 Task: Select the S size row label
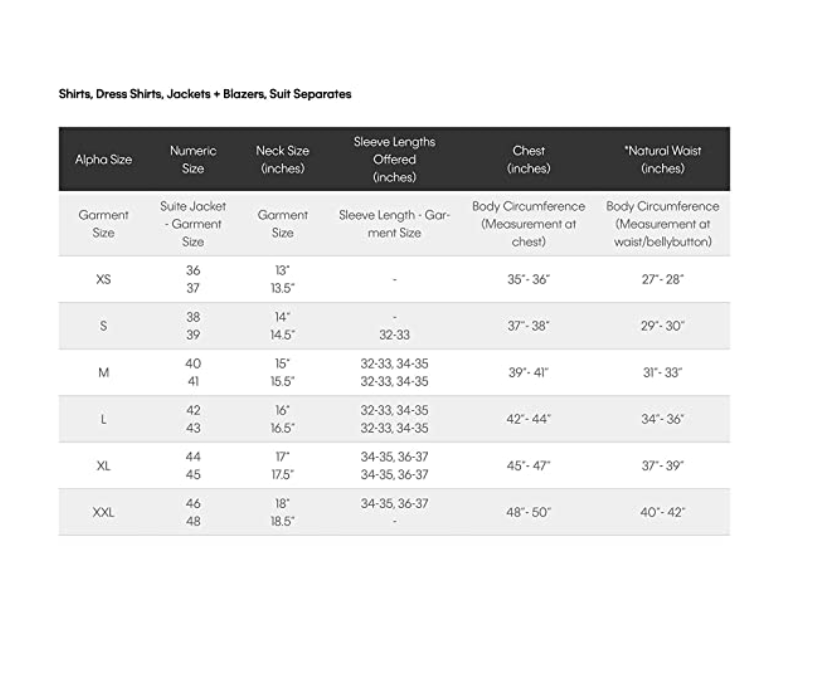tap(103, 326)
